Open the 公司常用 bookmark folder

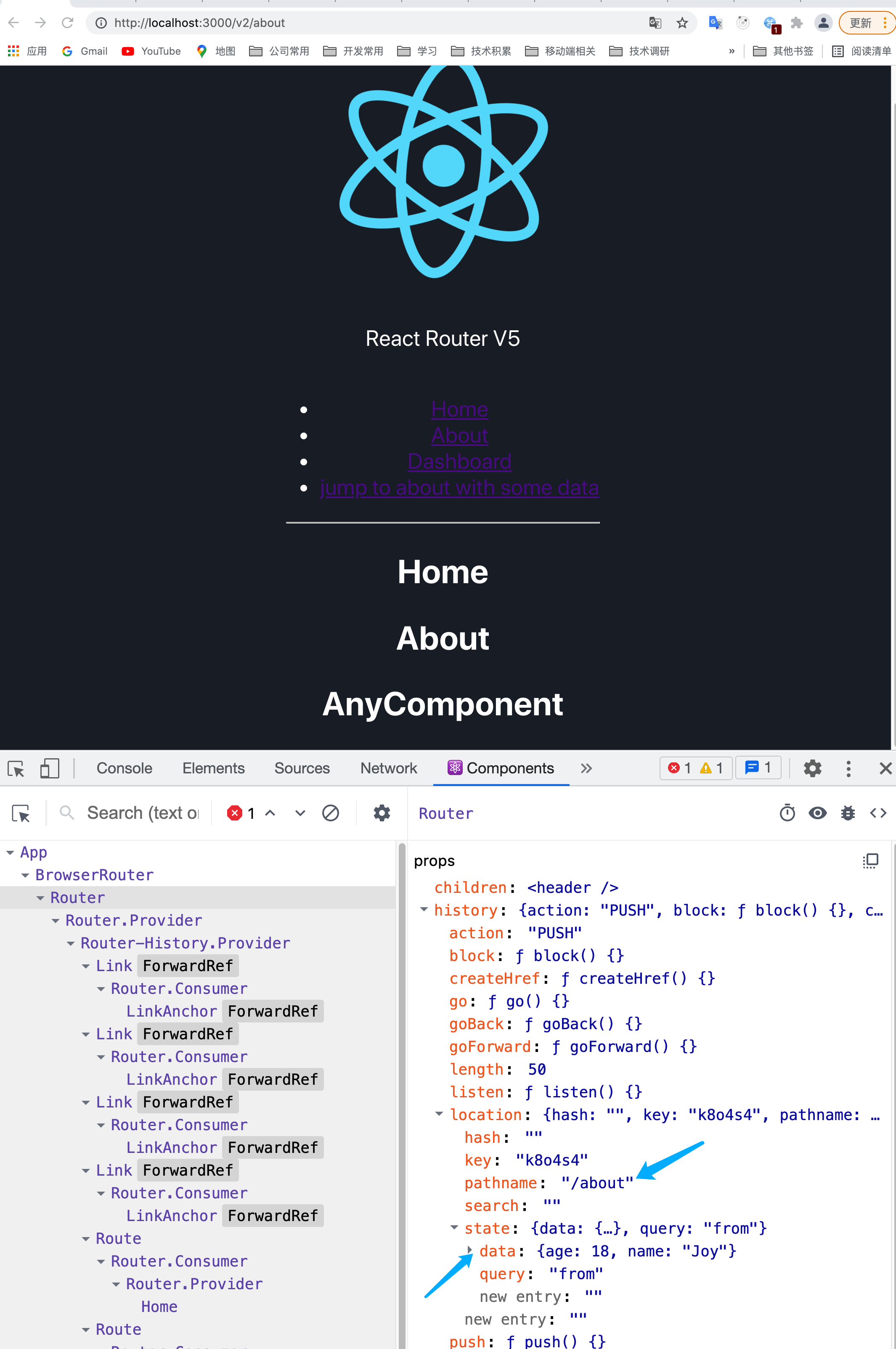tap(279, 51)
